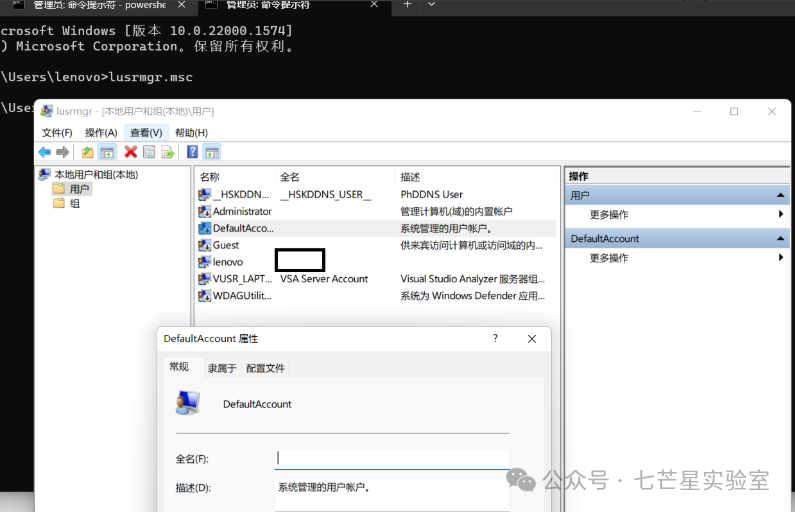Select the Administrator user account icon
The width and height of the screenshot is (795, 512).
click(204, 211)
